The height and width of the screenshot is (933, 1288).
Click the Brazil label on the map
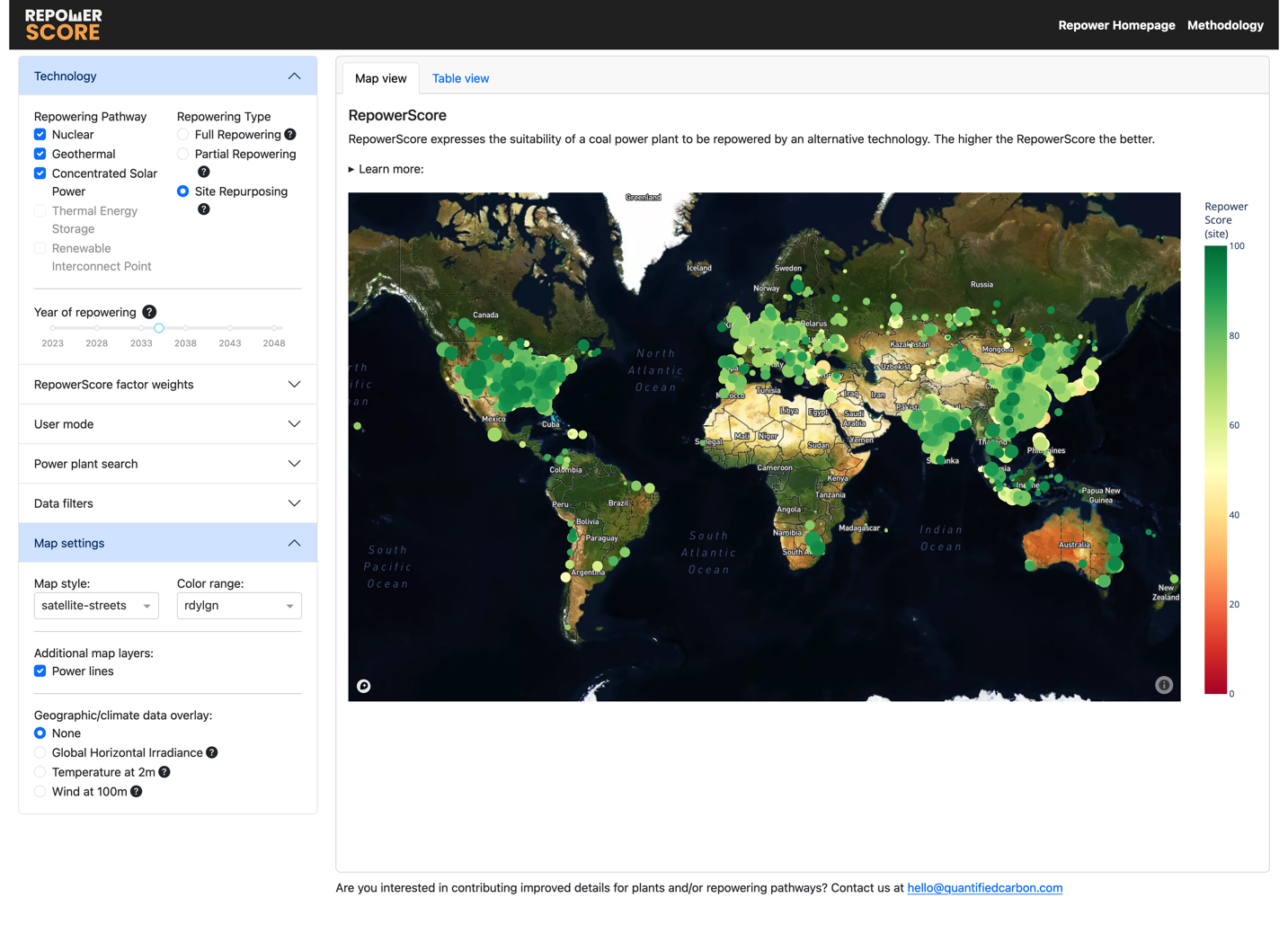[x=618, y=503]
